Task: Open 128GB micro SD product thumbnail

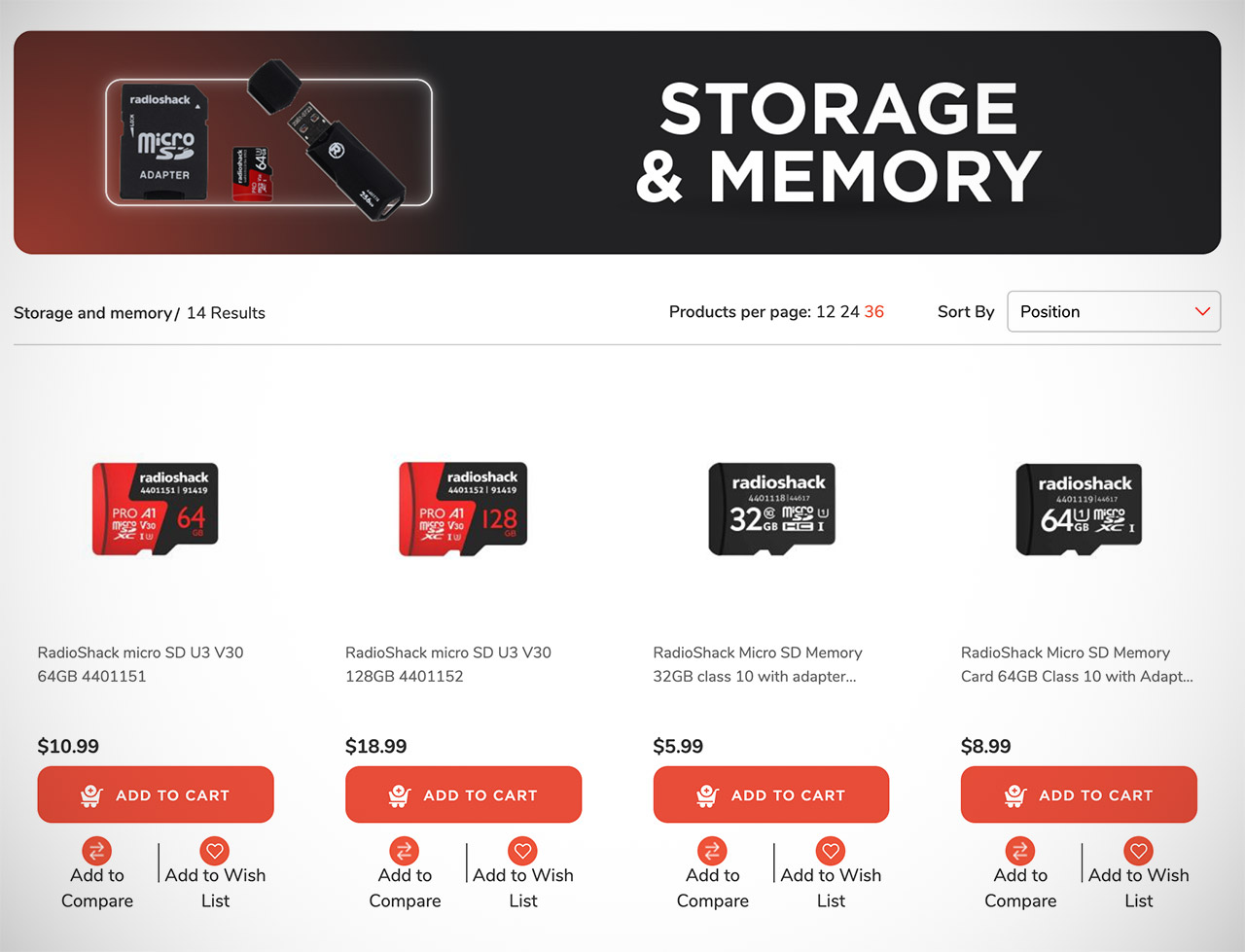Action: point(463,509)
